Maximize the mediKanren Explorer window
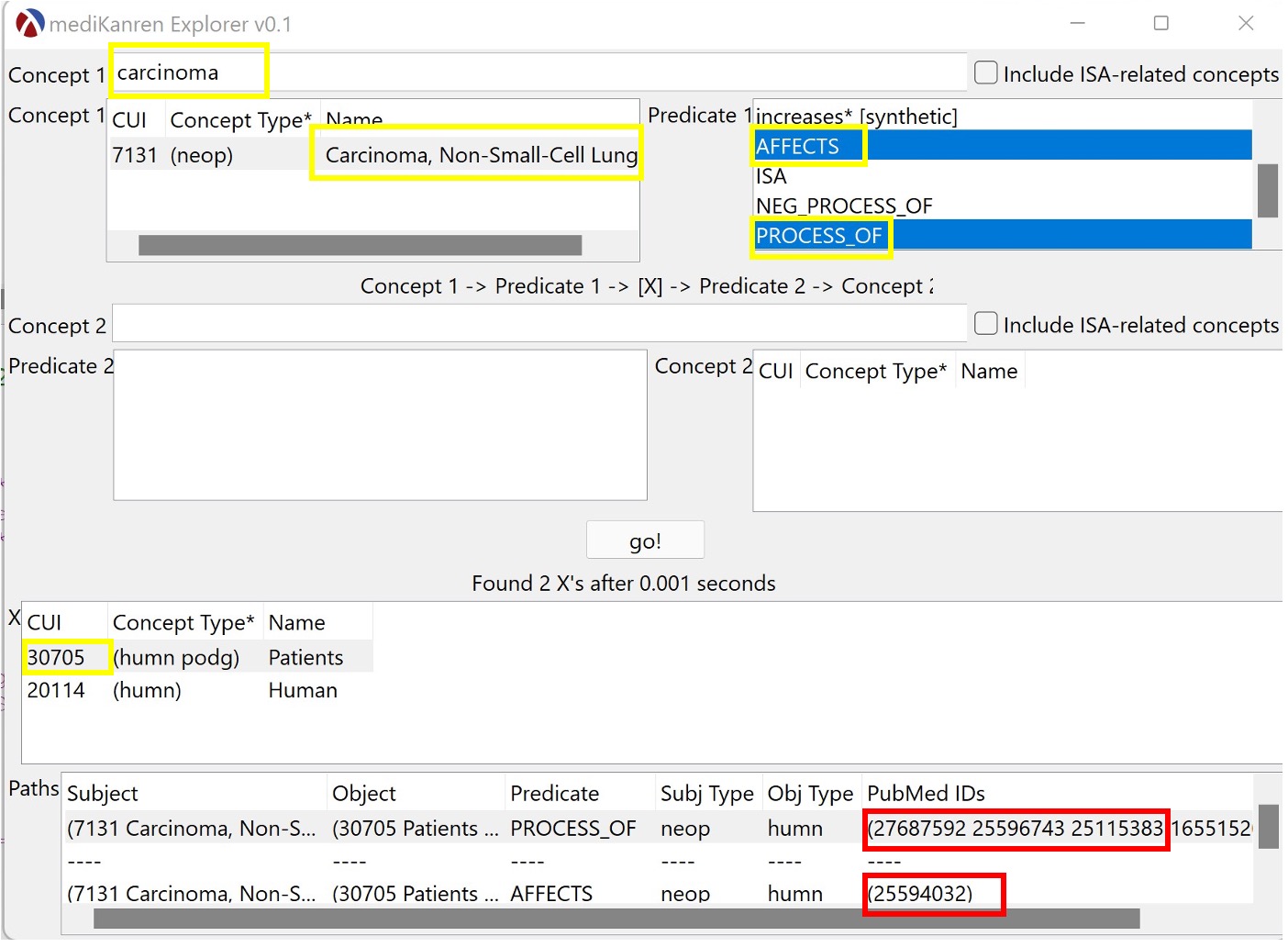This screenshot has width=1288, height=947. coord(1160,24)
